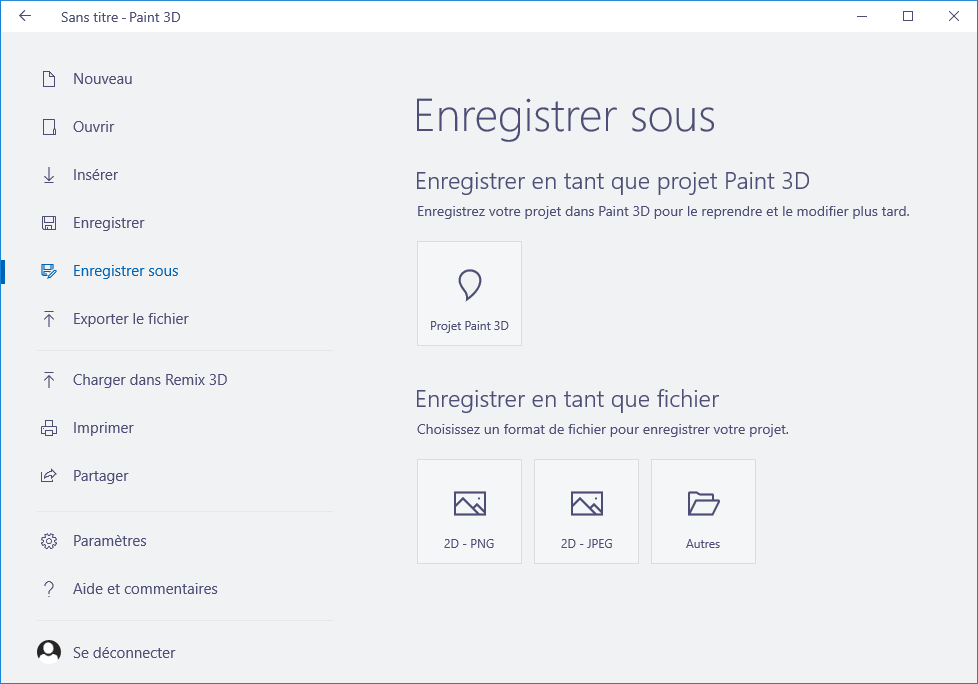Maximize the Paint 3D window

(908, 16)
